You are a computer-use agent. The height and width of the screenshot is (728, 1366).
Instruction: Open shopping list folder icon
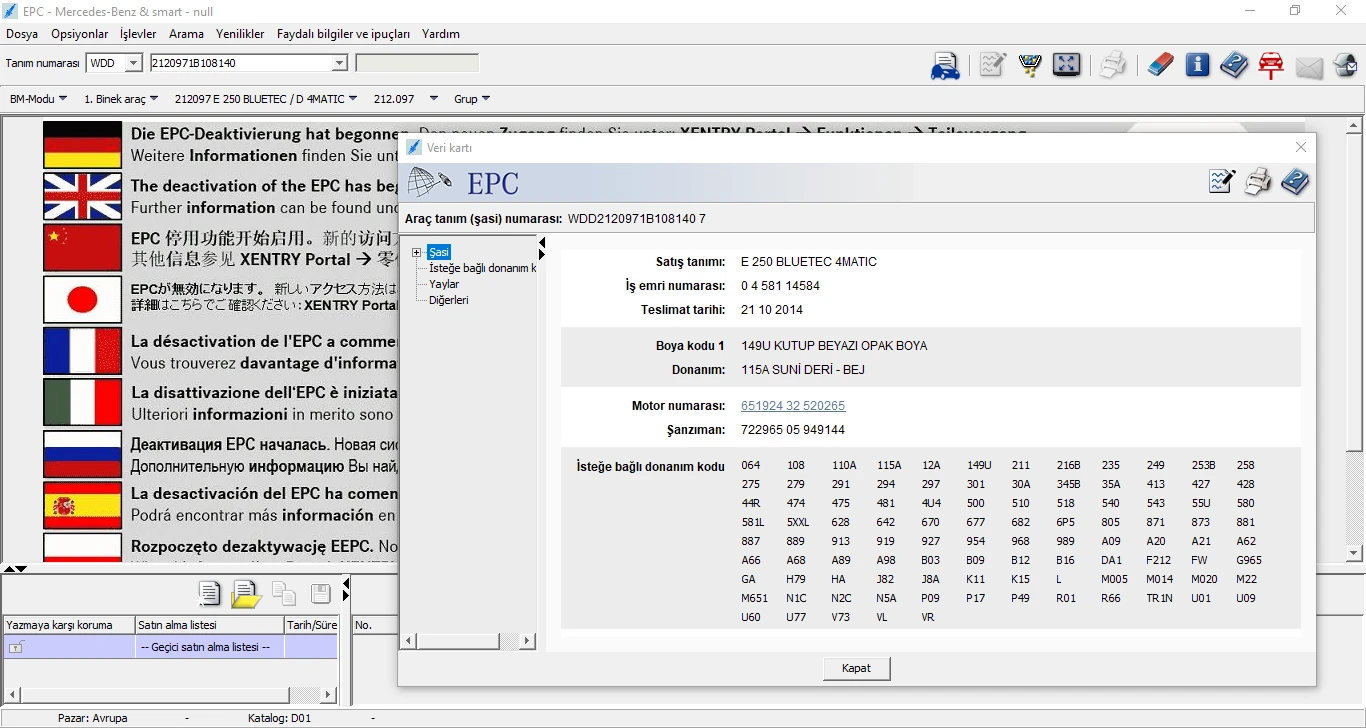tap(246, 594)
